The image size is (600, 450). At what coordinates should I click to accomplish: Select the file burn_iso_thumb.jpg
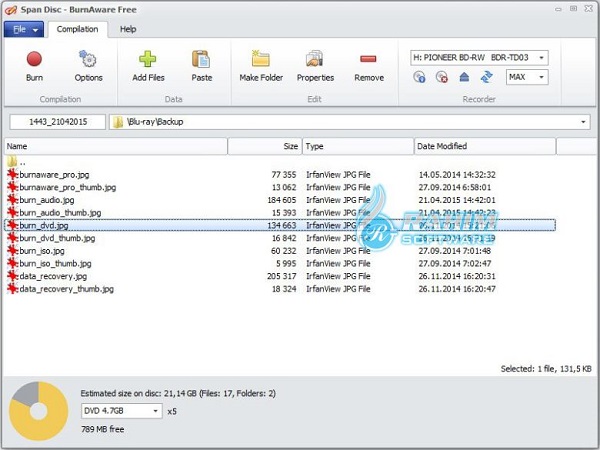55,263
